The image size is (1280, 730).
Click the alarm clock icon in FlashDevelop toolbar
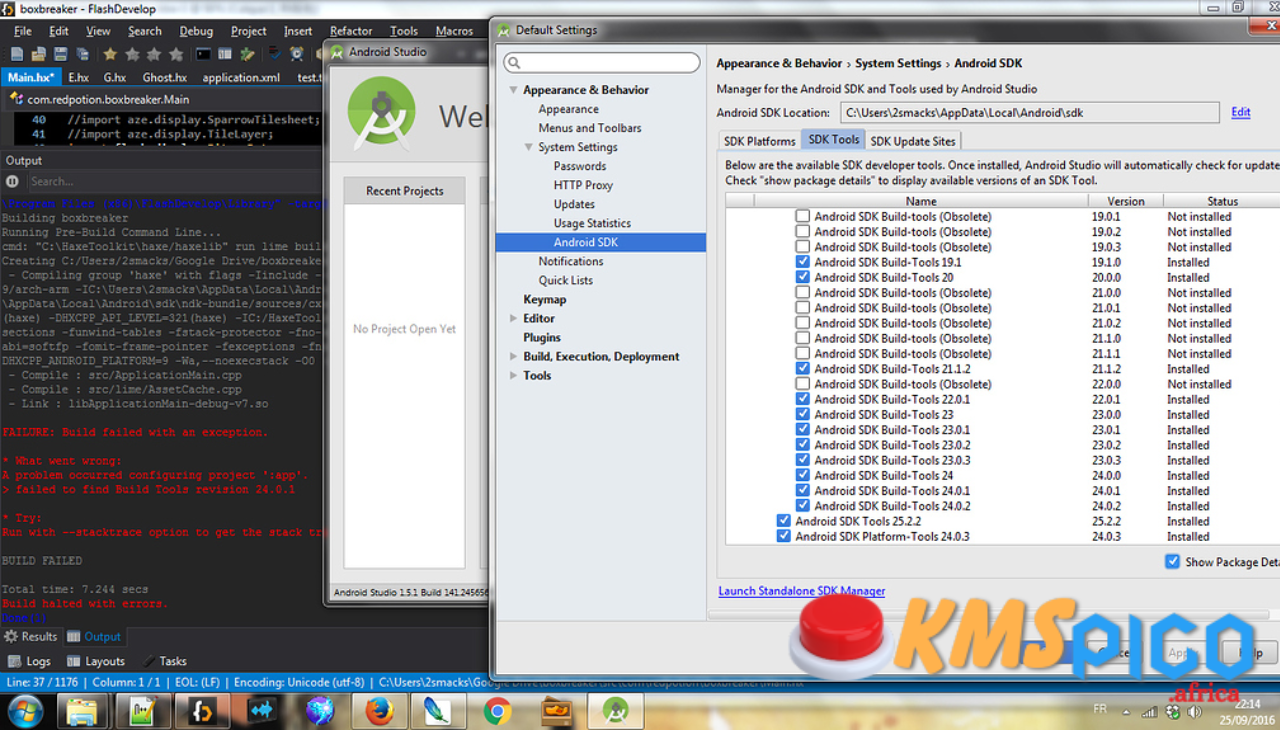(x=297, y=54)
